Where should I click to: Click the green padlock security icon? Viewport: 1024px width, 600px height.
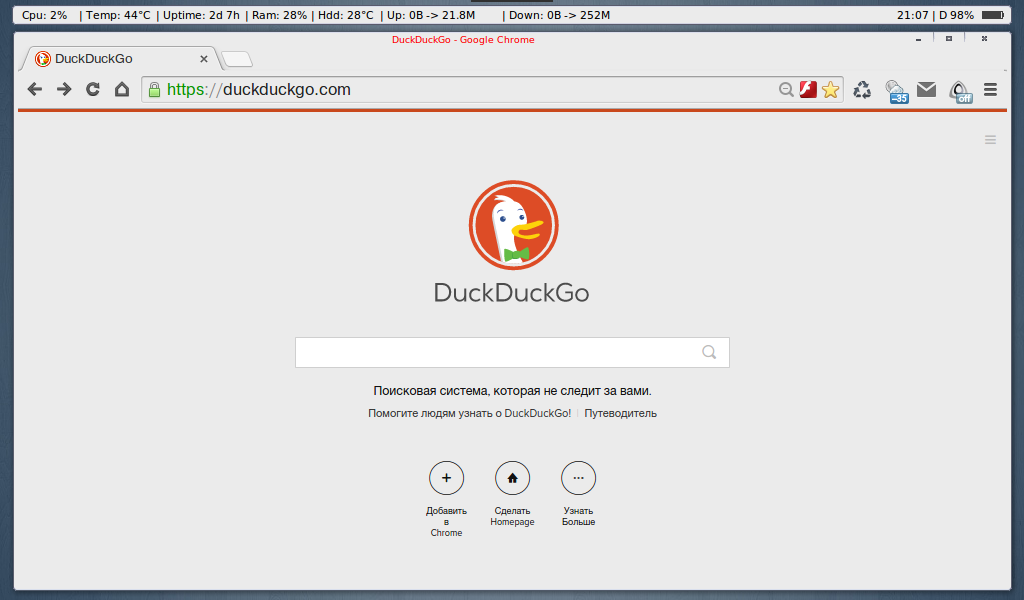pyautogui.click(x=154, y=89)
